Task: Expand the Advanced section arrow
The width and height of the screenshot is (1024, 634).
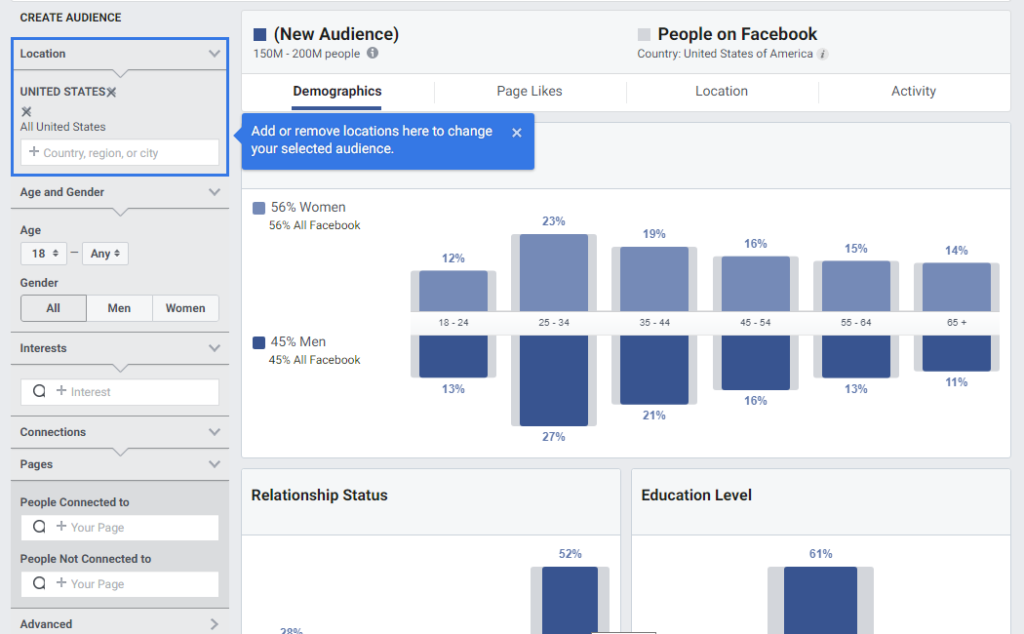Action: [214, 624]
